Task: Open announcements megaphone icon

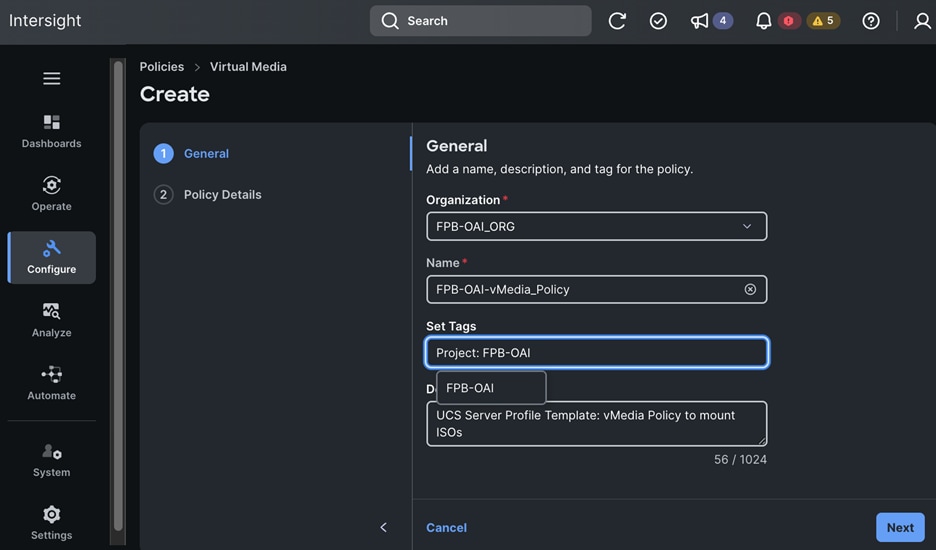Action: 699,21
